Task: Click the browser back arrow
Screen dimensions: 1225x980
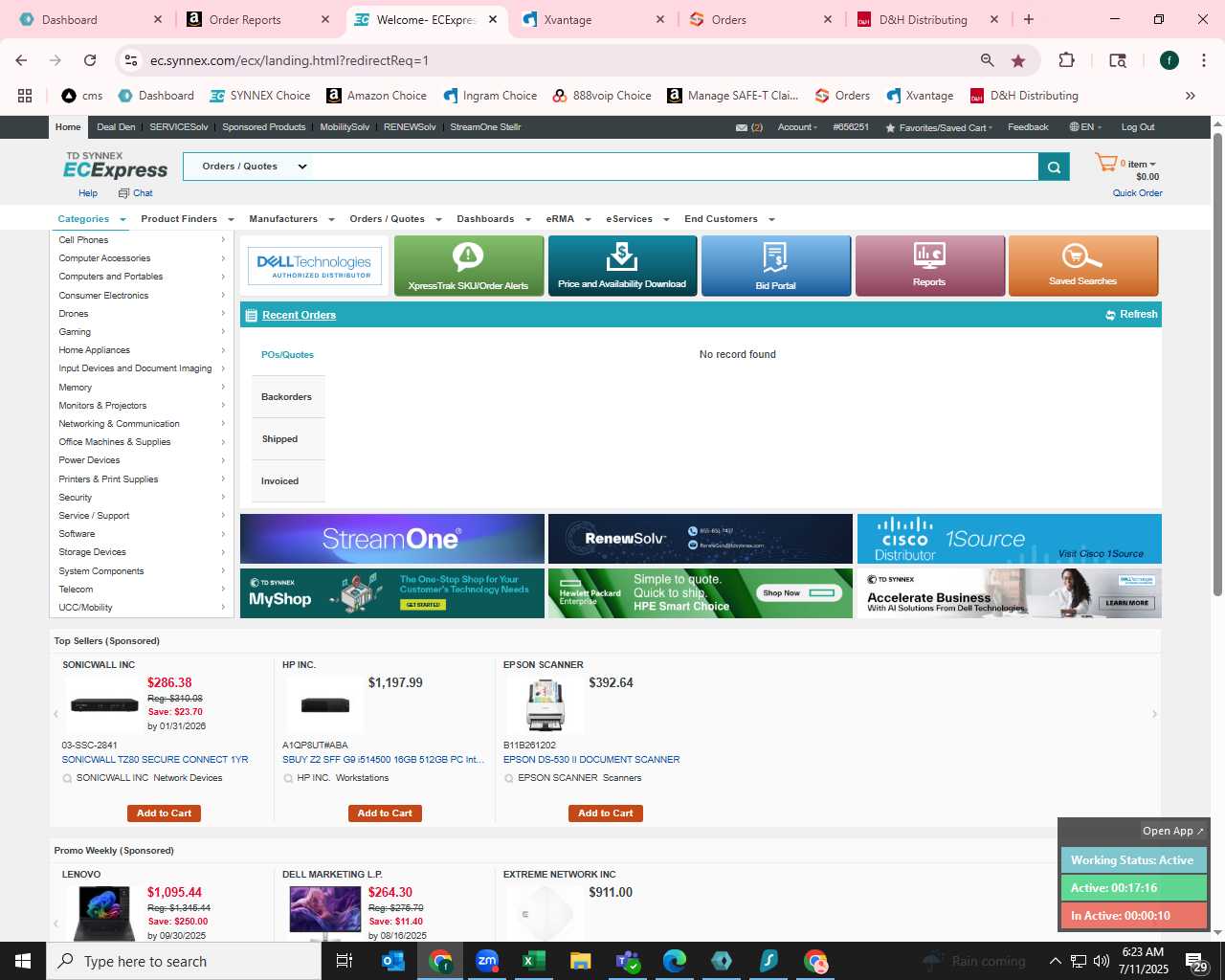Action: [x=21, y=60]
